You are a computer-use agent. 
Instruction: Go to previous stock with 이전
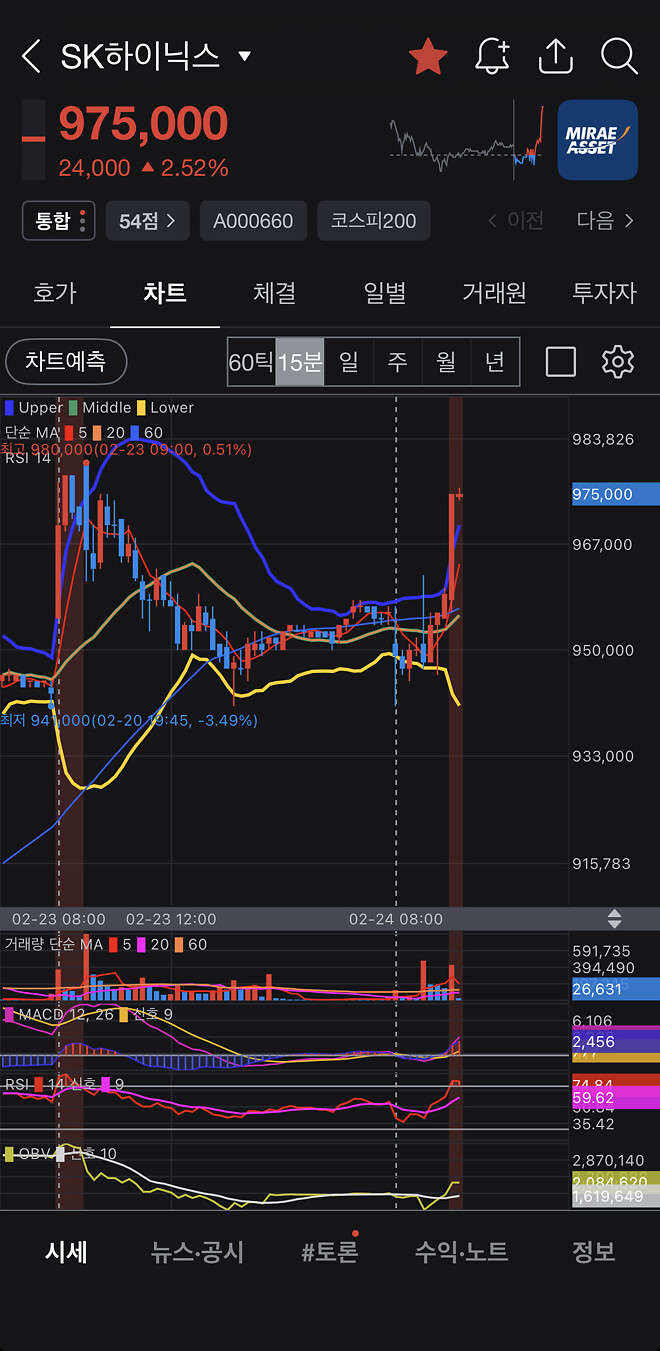pos(516,221)
